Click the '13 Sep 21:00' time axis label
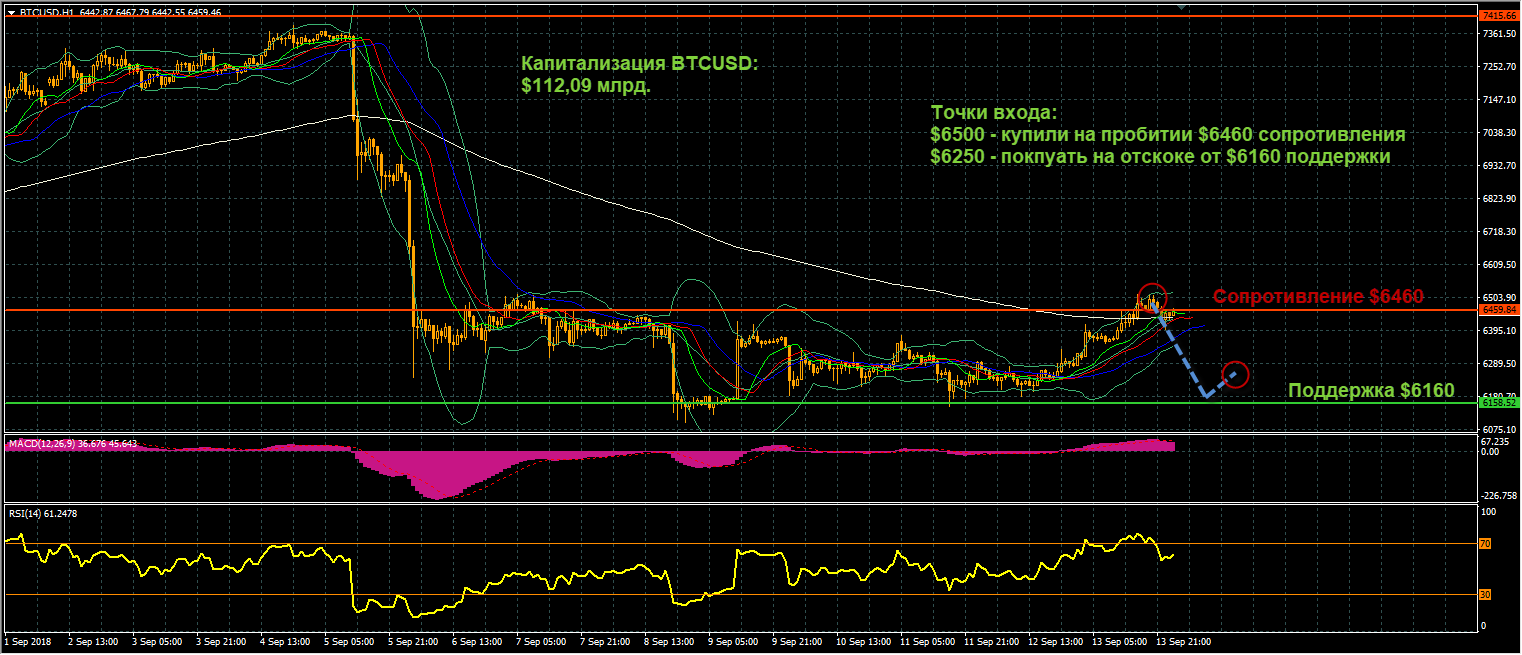 pos(1182,640)
